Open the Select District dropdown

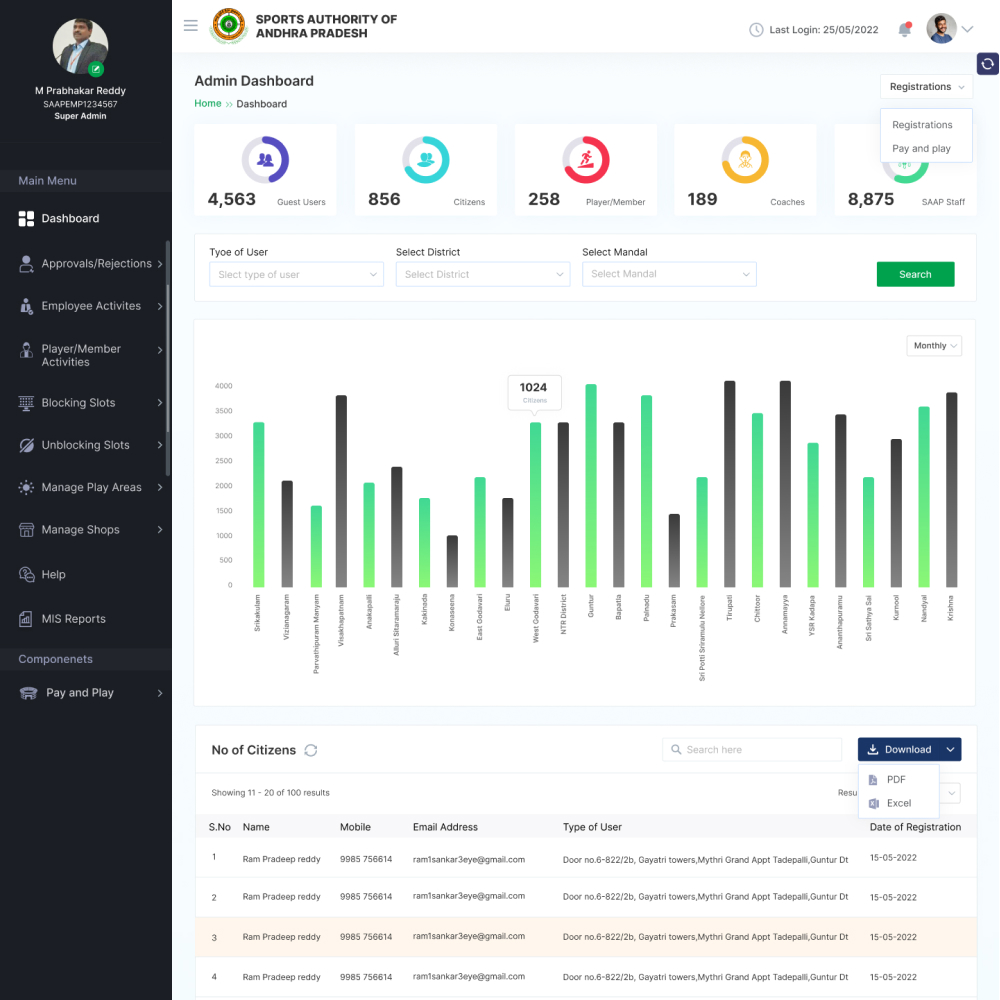coord(483,274)
